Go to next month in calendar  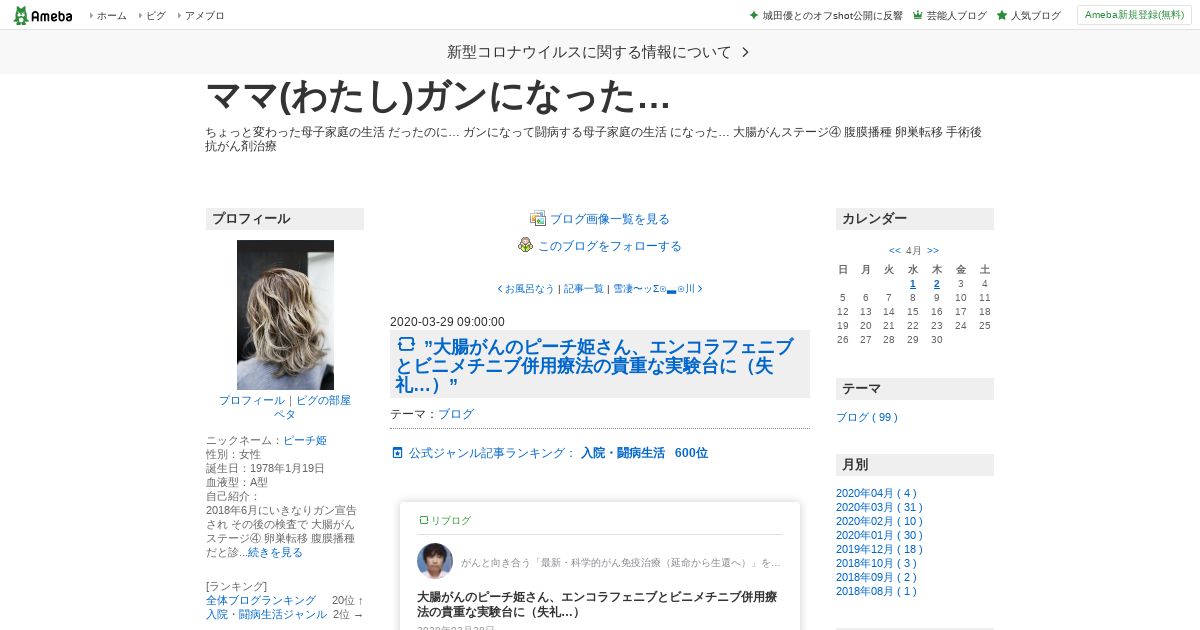[x=933, y=251]
